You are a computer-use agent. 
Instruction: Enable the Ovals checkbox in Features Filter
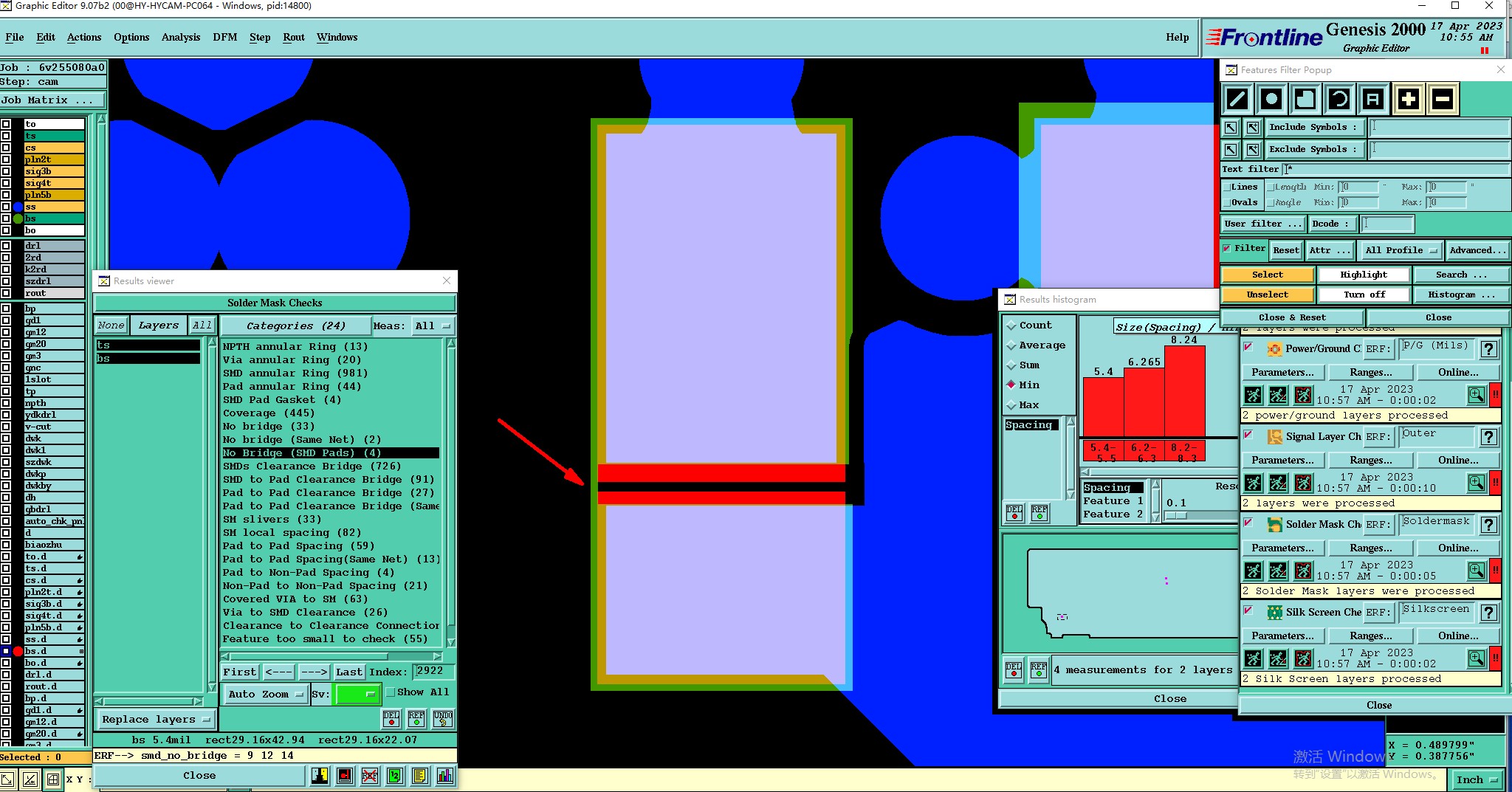[x=1226, y=202]
